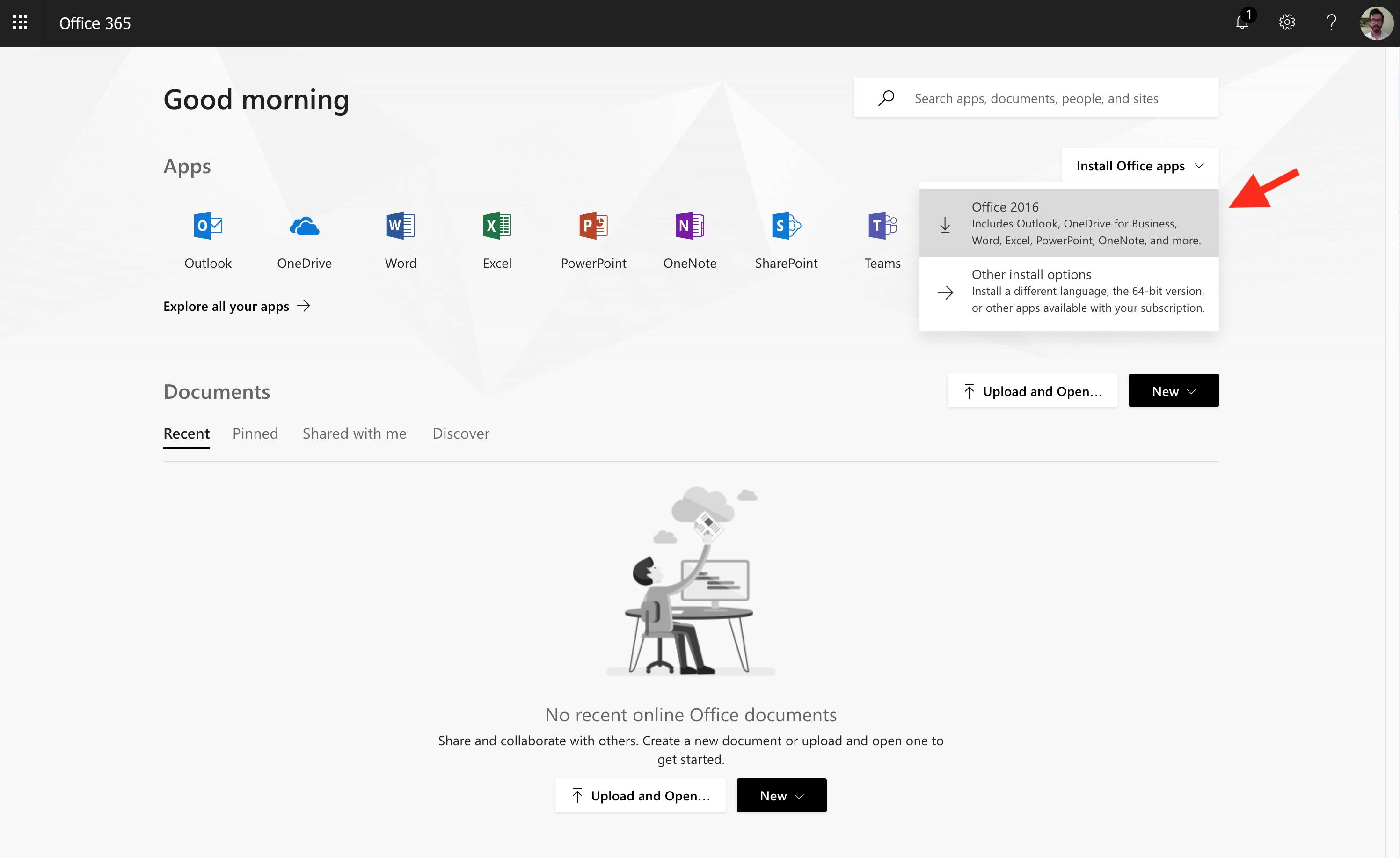The image size is (1400, 858).
Task: Switch to the Discover tab
Action: tap(461, 433)
